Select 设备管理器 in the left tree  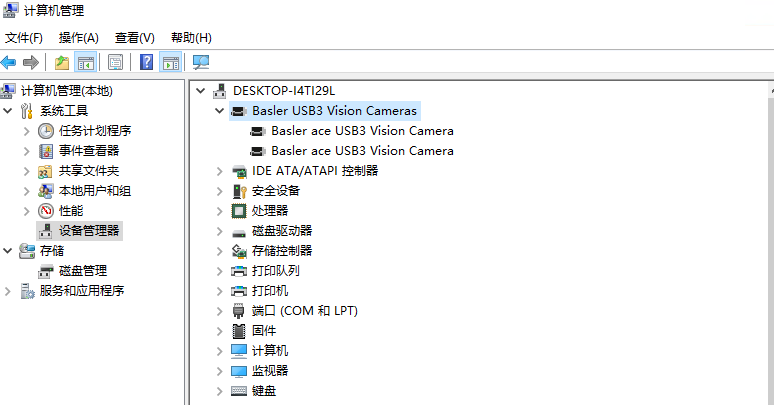point(90,231)
